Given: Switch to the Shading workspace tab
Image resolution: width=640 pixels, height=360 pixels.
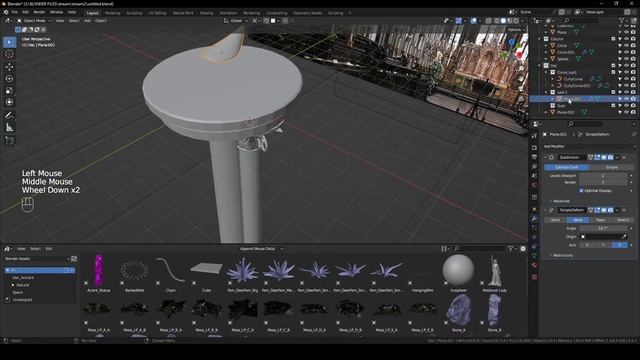Looking at the screenshot, I should (207, 13).
